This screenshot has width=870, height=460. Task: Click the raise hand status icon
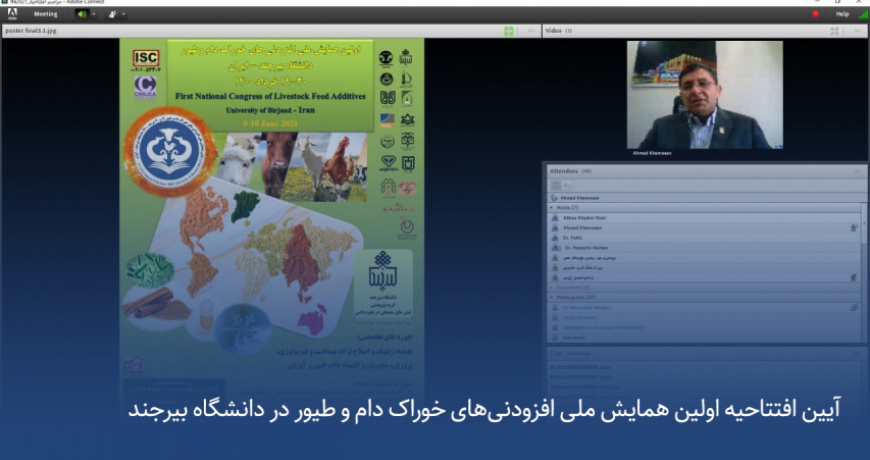pyautogui.click(x=113, y=14)
